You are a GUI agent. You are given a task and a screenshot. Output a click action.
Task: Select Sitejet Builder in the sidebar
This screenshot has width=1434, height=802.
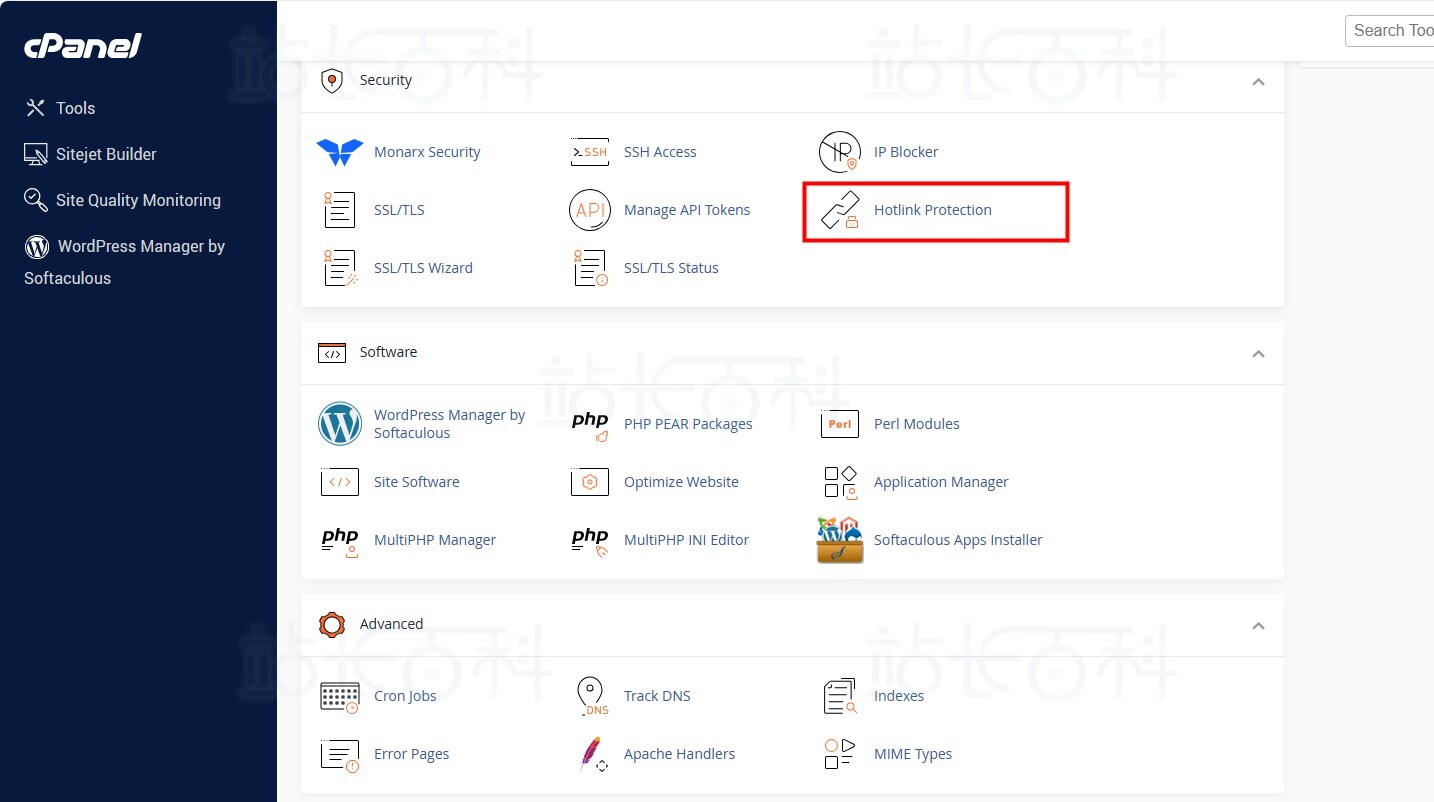tap(105, 154)
